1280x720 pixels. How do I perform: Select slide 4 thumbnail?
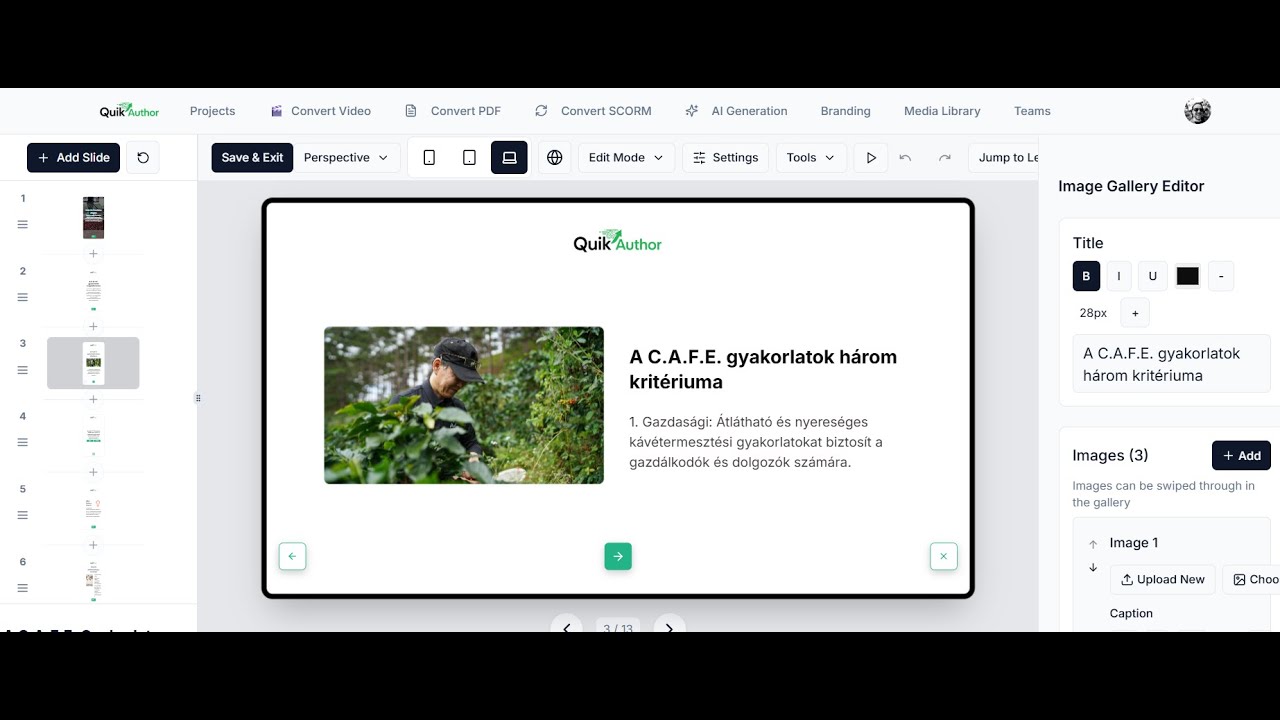click(93, 435)
